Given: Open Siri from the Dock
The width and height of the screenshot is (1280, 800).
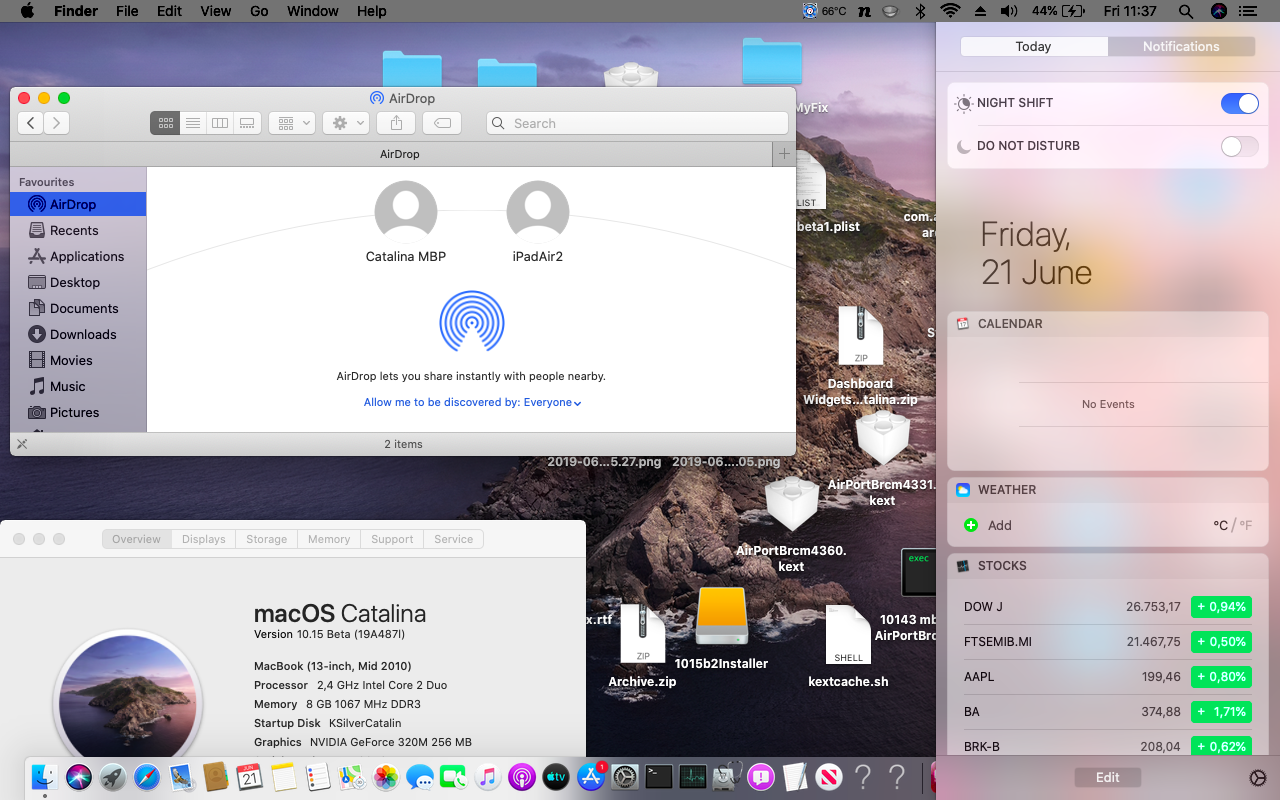Looking at the screenshot, I should 79,777.
